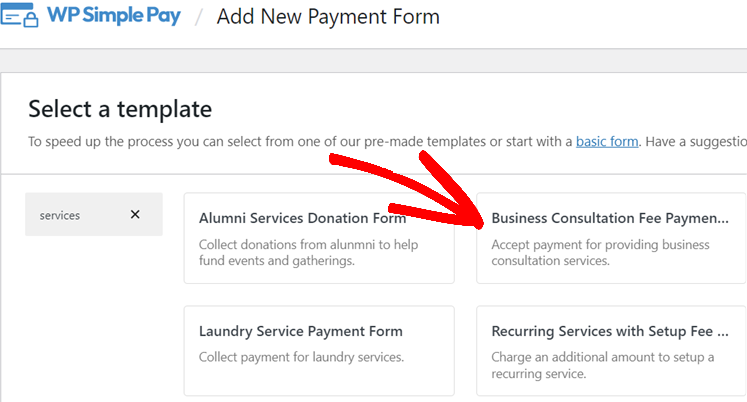Click "Collect payment for laundry services" description
Screen dimensions: 747x402
(301, 357)
